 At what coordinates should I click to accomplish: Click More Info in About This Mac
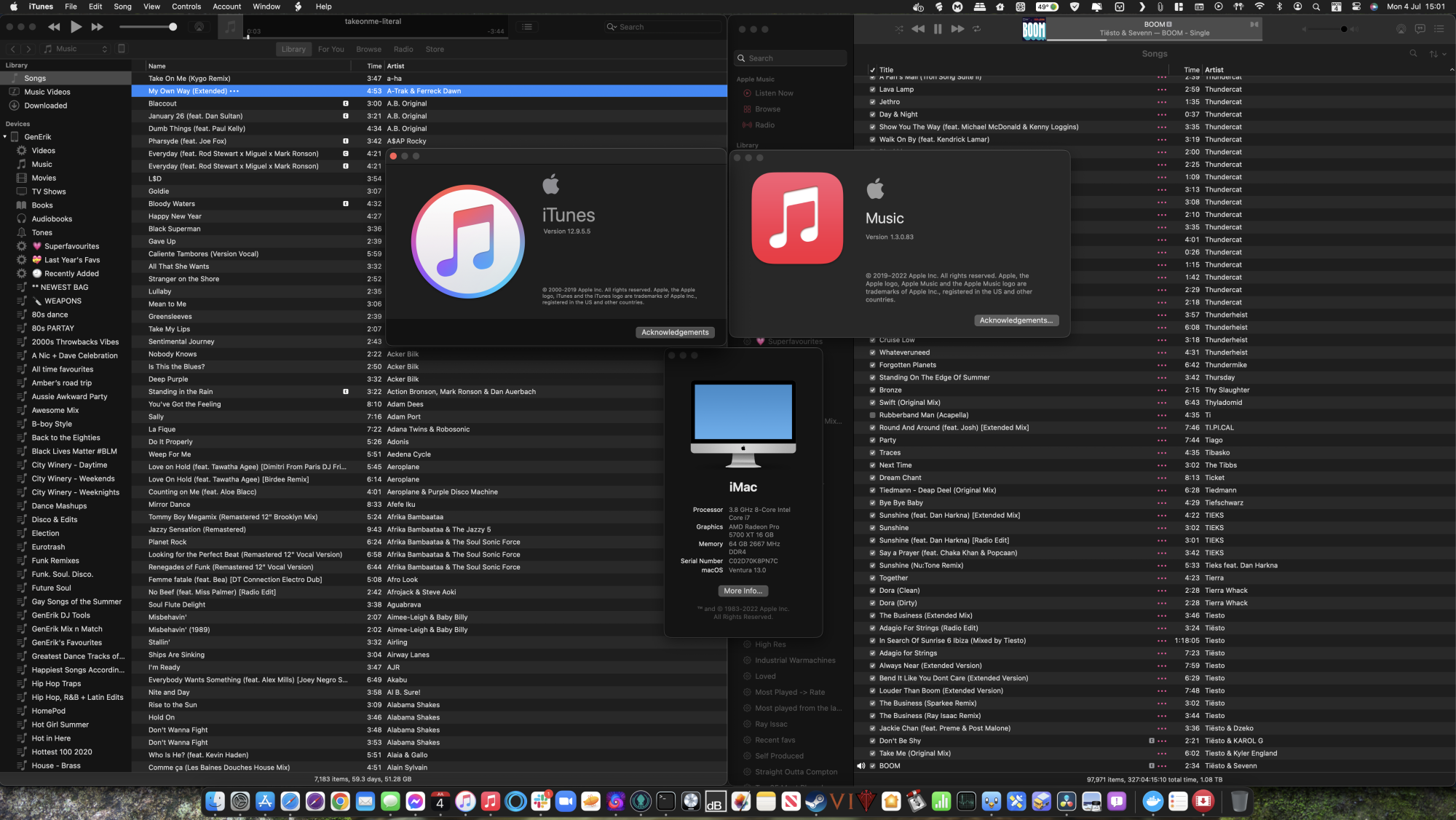743,591
